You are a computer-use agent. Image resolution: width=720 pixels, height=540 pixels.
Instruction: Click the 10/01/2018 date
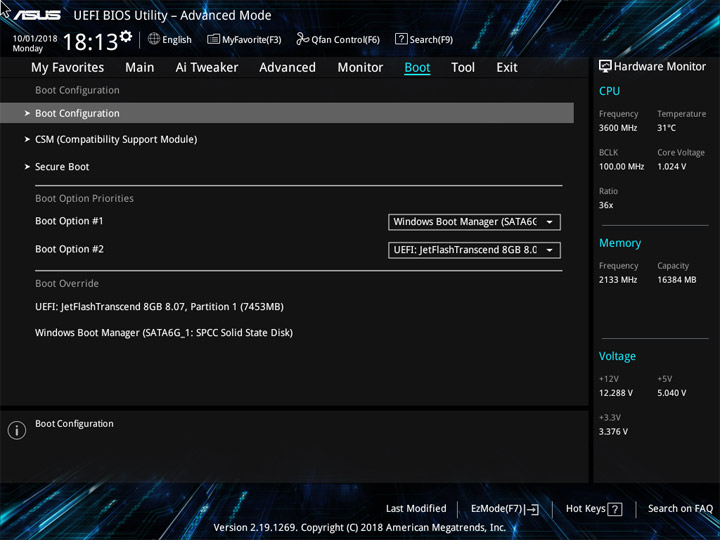(x=35, y=39)
